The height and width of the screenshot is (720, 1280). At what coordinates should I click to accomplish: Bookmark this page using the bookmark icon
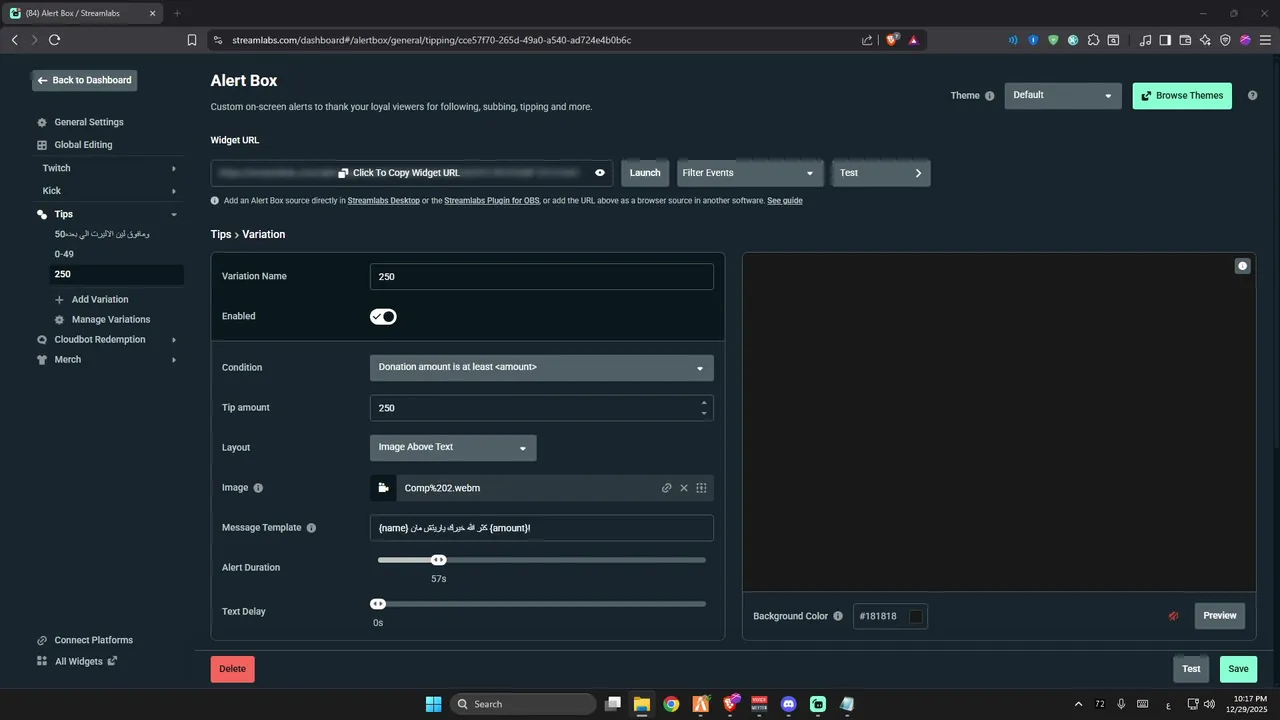192,40
